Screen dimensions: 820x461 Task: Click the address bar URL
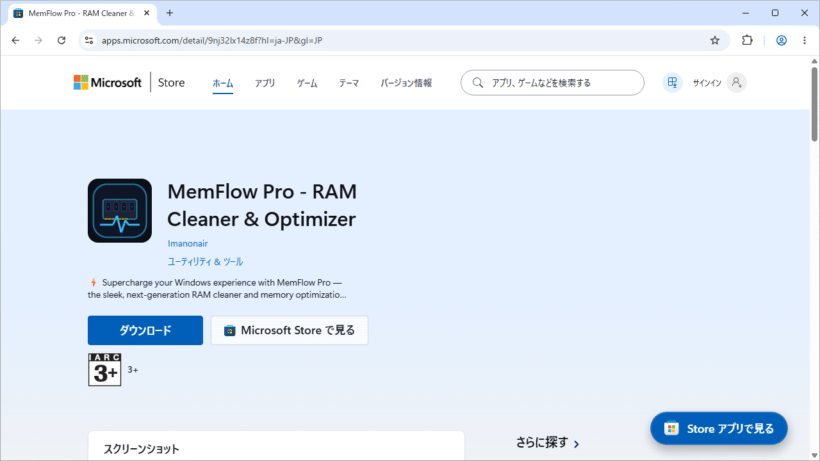[x=212, y=40]
